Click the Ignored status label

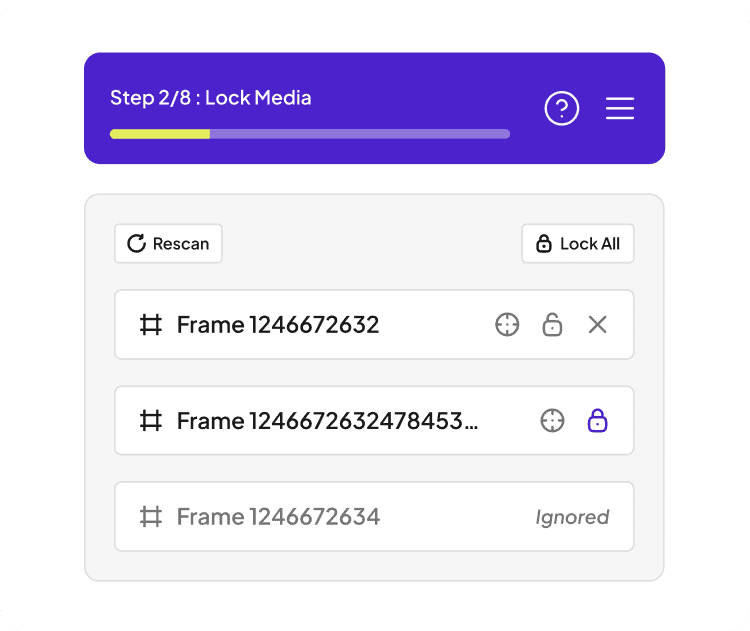click(x=572, y=517)
